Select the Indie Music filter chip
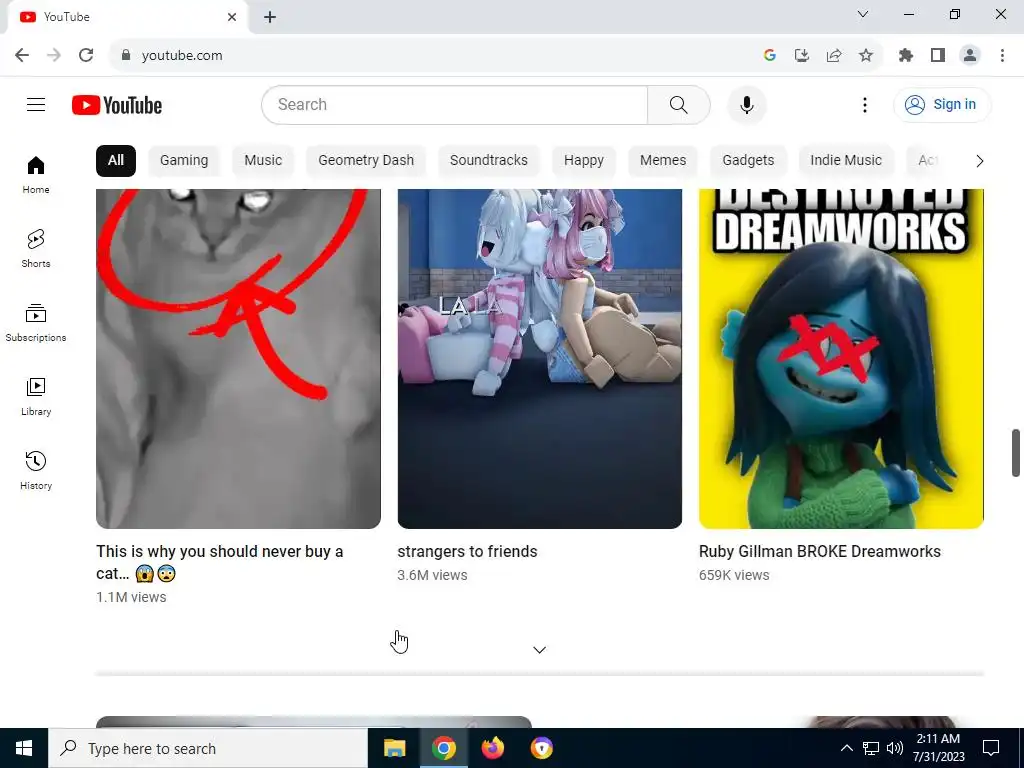 [x=846, y=161]
